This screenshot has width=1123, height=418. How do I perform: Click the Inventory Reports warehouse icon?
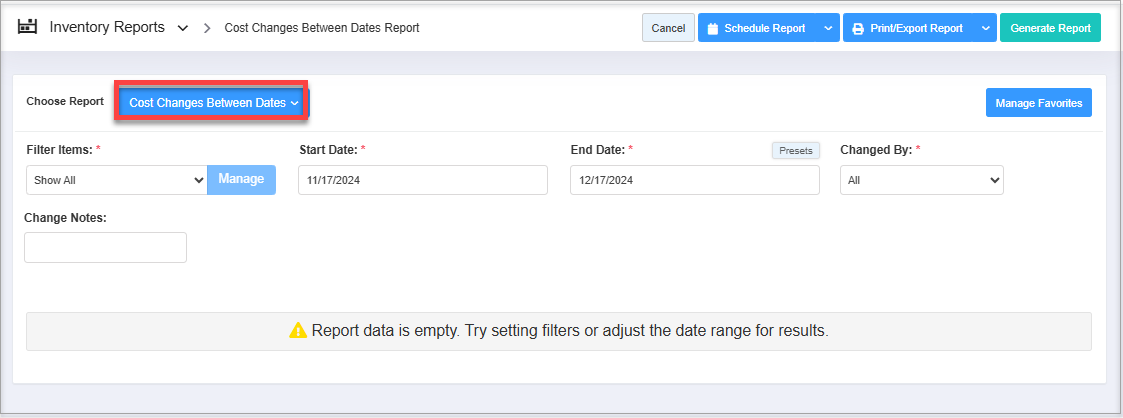pyautogui.click(x=28, y=27)
